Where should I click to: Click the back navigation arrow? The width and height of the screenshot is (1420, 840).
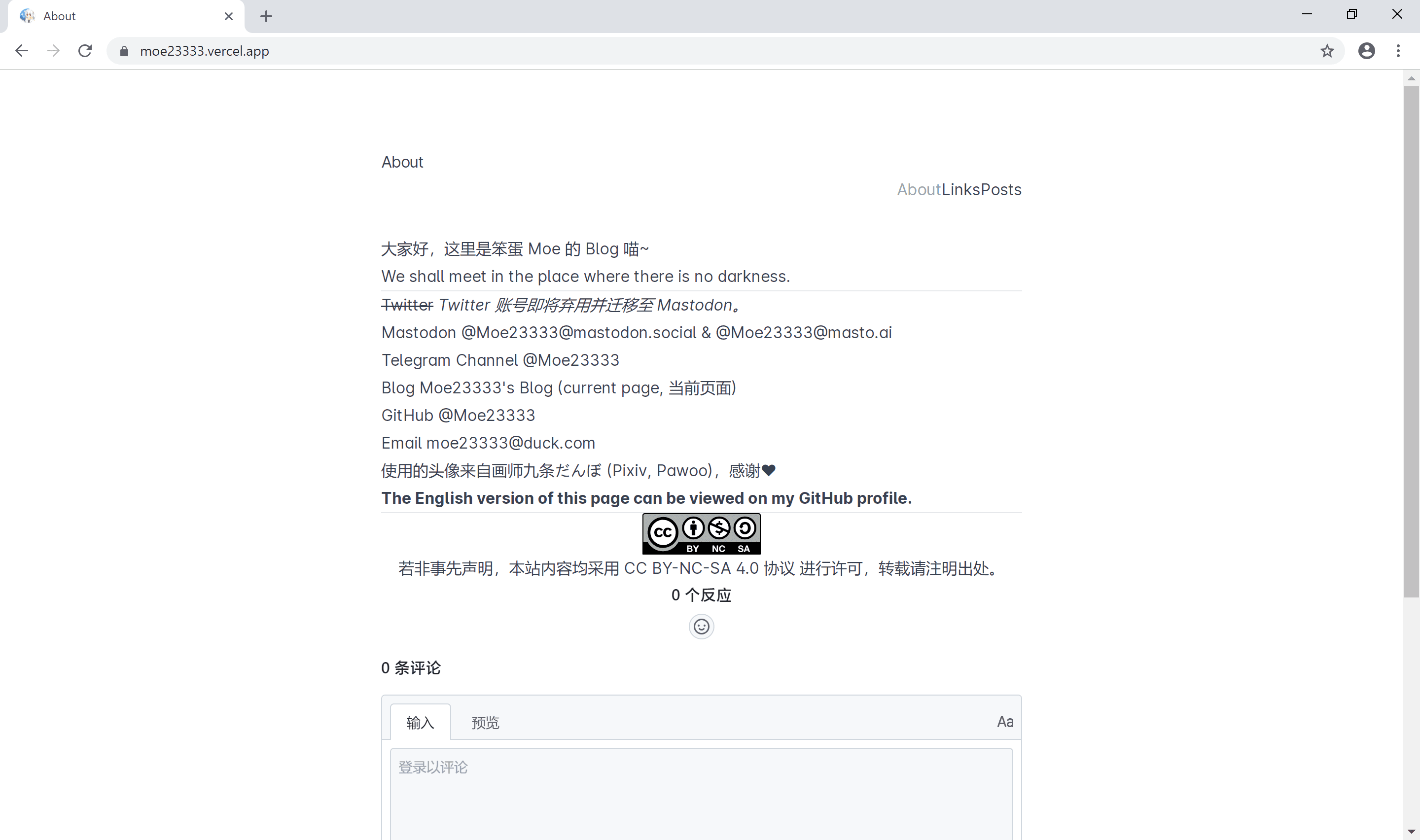pos(22,50)
